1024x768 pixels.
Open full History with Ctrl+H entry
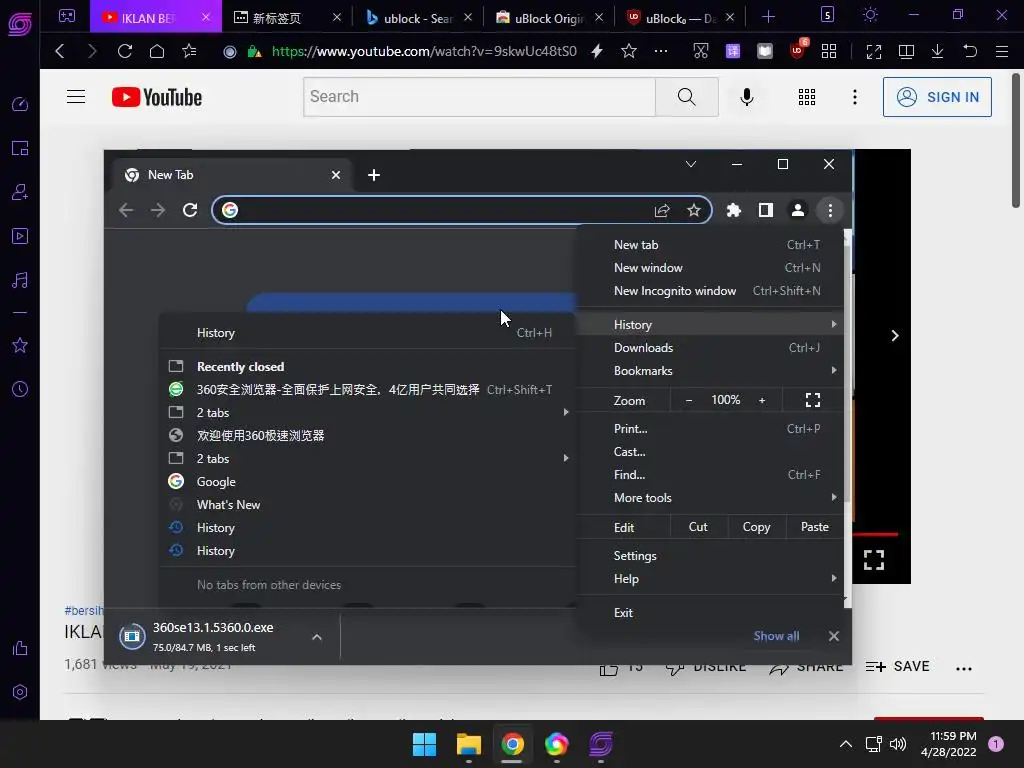(x=368, y=333)
